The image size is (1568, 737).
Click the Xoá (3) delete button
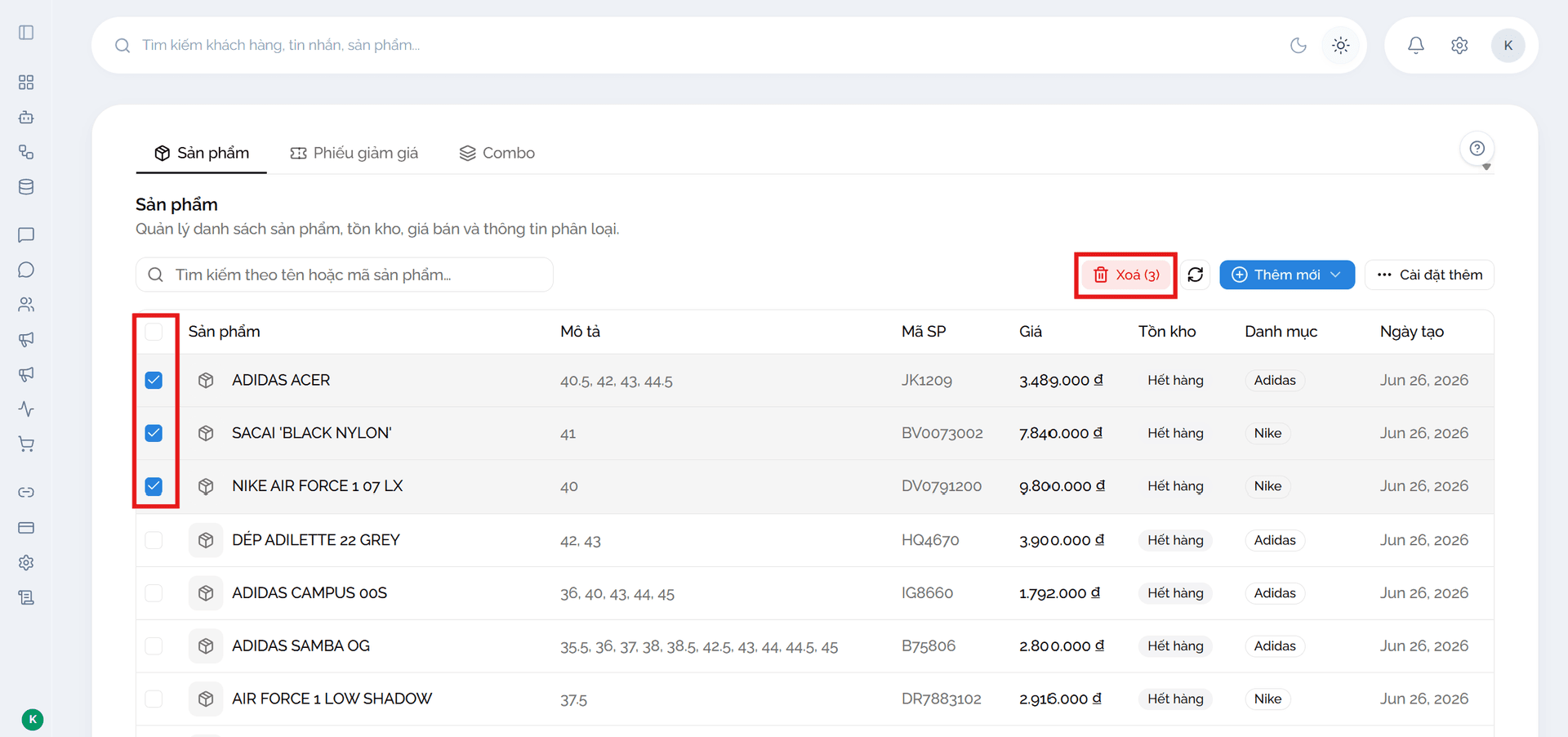pos(1126,275)
